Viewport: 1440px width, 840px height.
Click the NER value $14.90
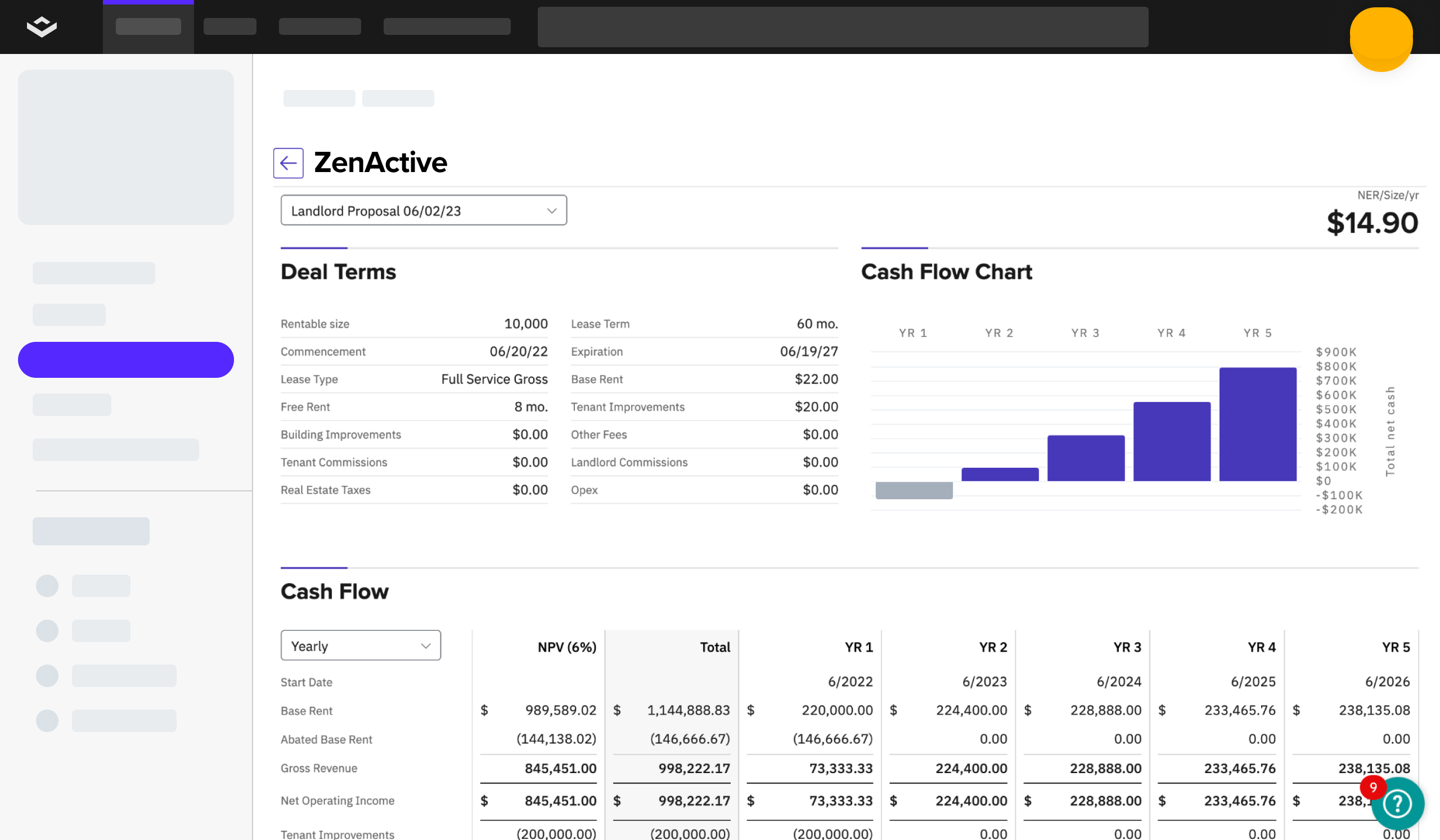[1372, 223]
